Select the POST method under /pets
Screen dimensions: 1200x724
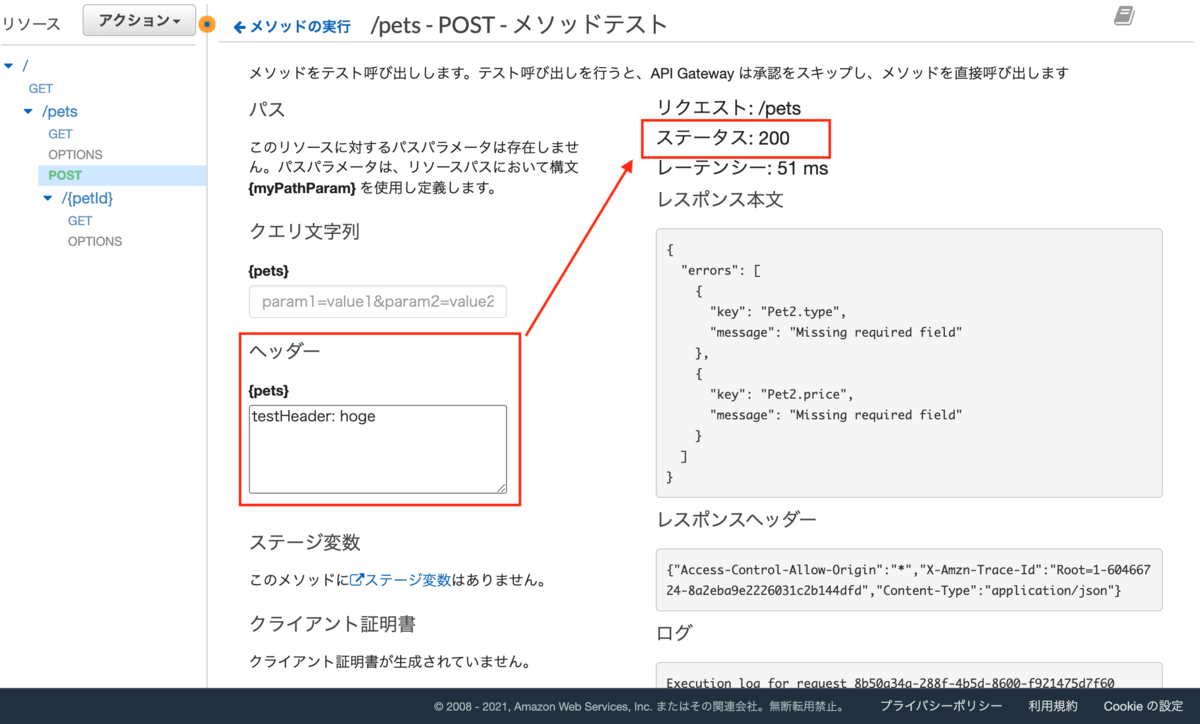[x=65, y=176]
